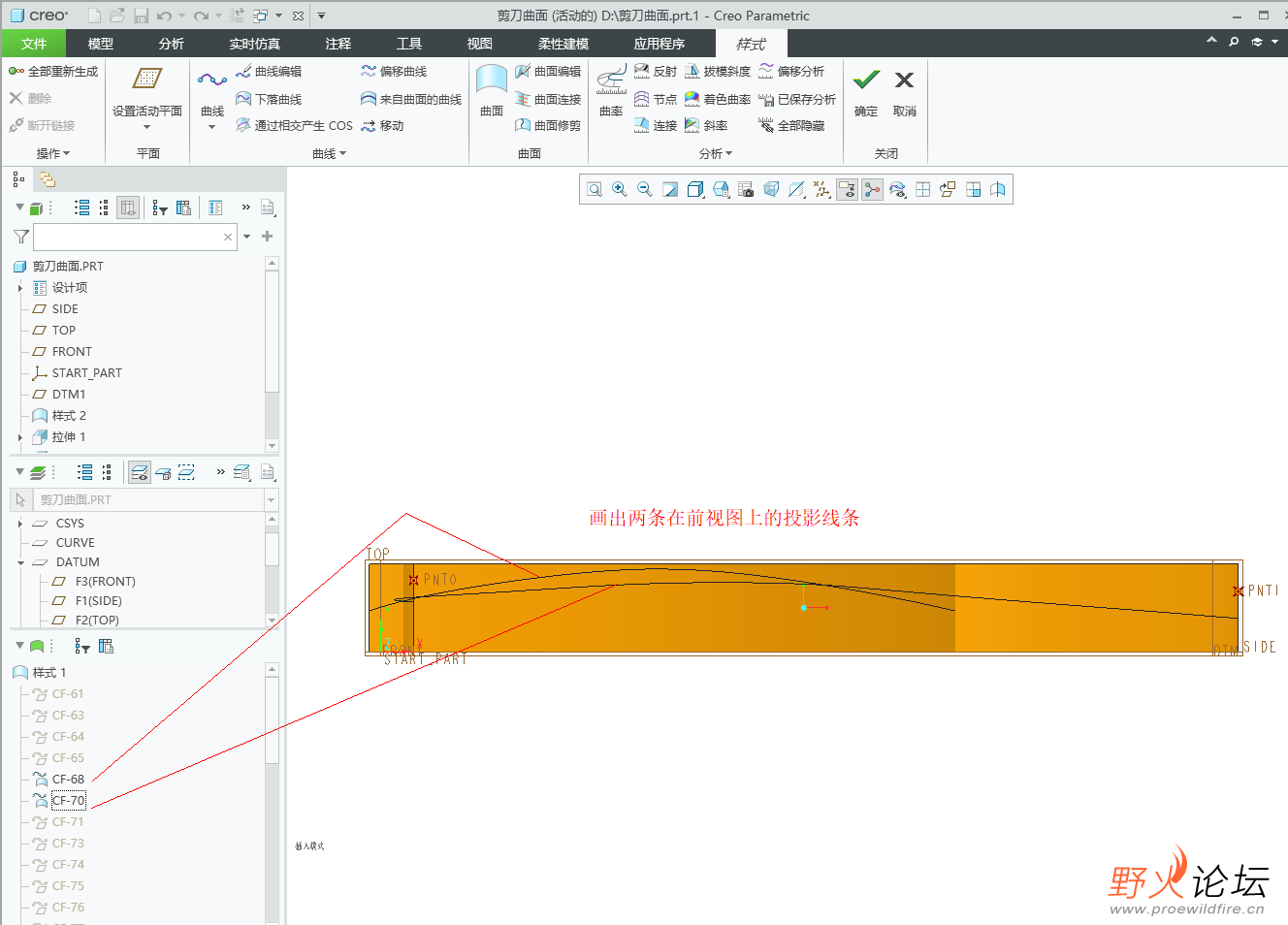The height and width of the screenshot is (925, 1288).
Task: Click Offset Analysis (偏移分析) button
Action: [x=791, y=72]
